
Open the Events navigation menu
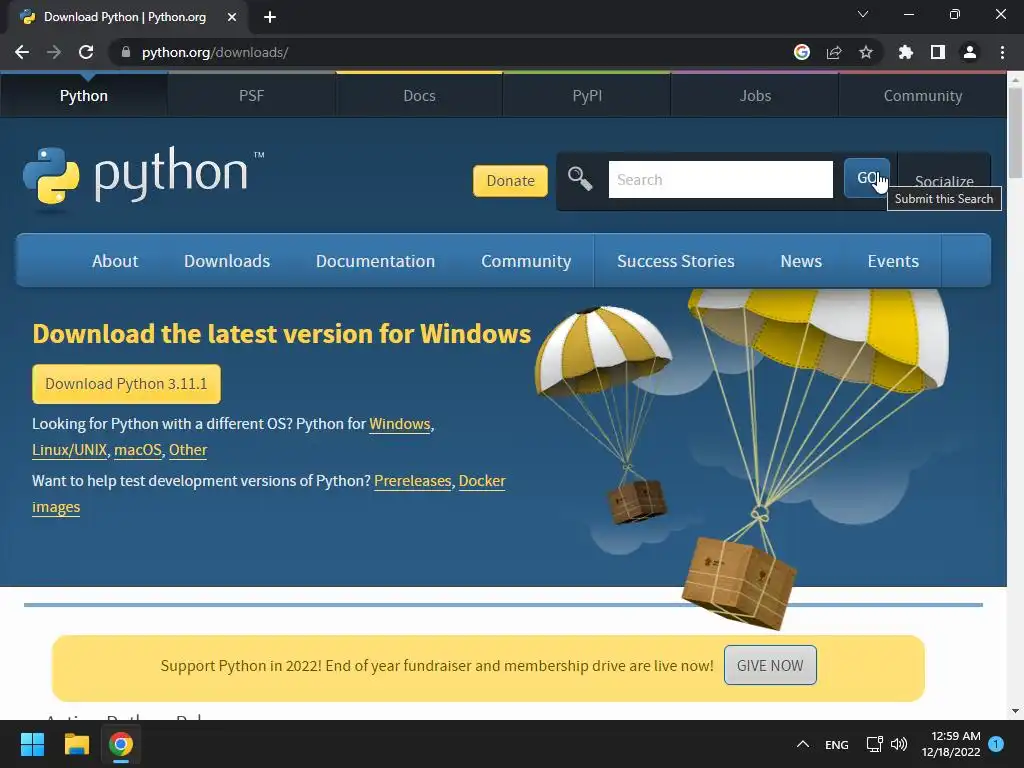tap(893, 261)
